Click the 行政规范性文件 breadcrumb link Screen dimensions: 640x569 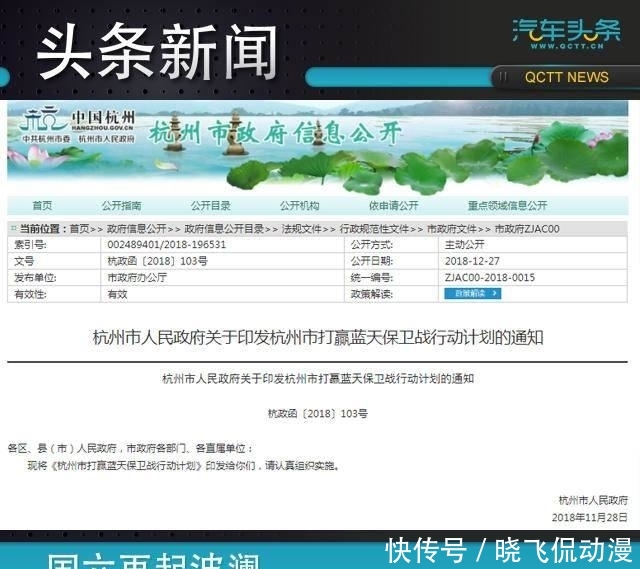click(374, 229)
